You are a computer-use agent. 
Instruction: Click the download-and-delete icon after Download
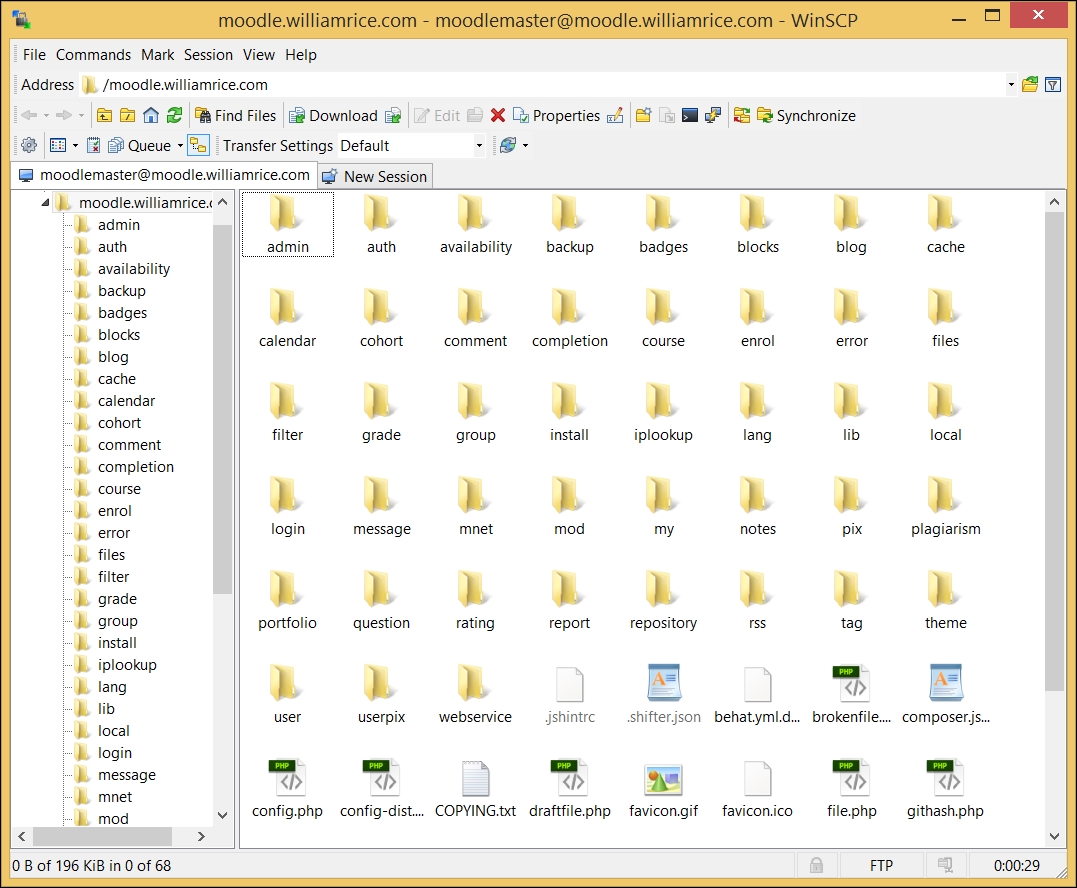(393, 115)
